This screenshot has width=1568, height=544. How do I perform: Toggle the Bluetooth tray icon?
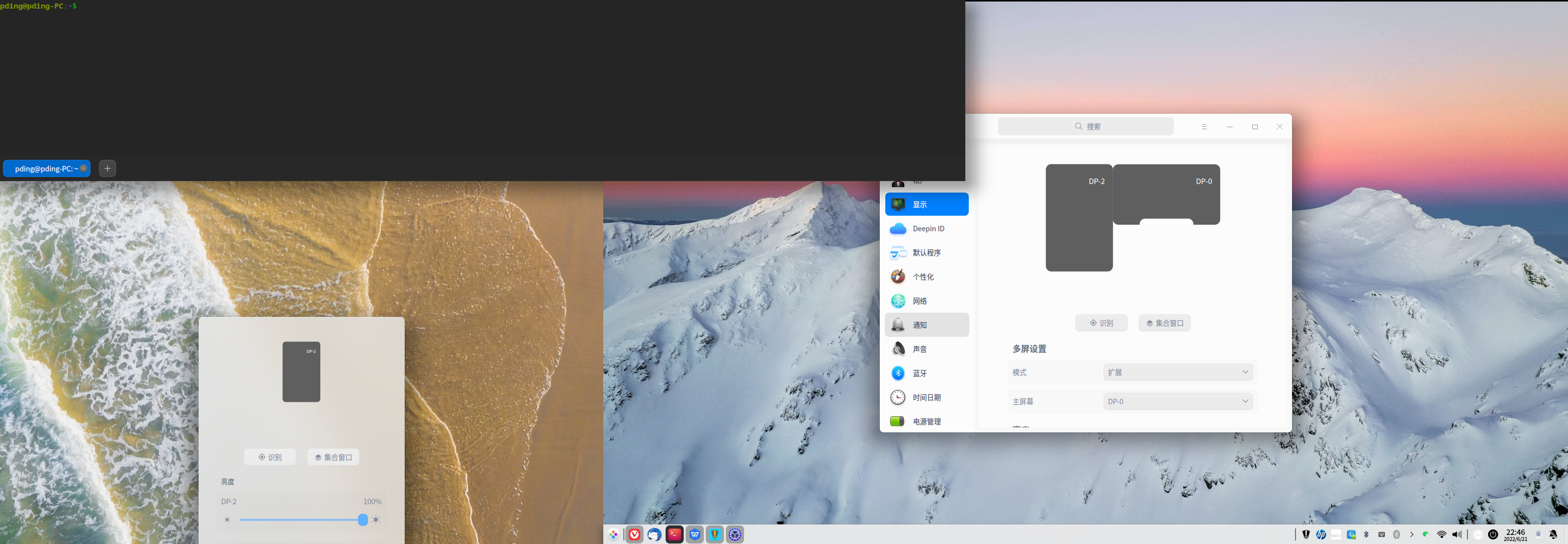[x=1366, y=535]
